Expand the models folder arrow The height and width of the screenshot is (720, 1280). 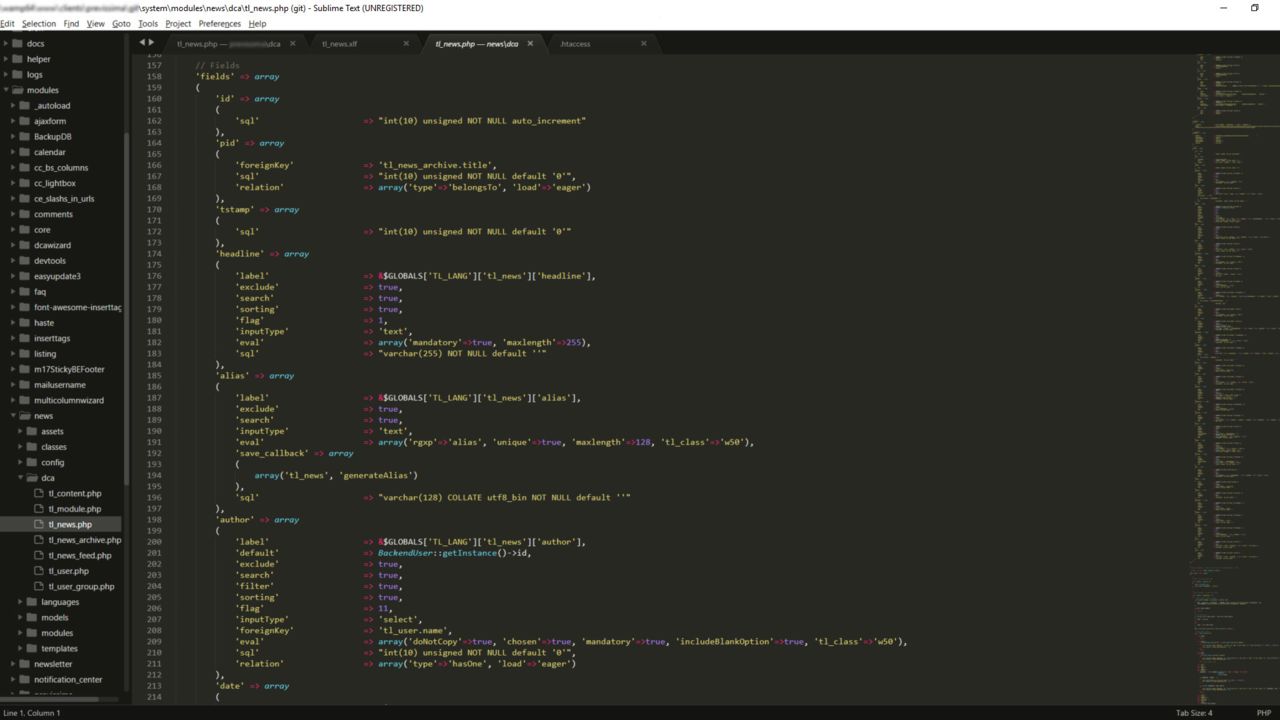tap(20, 617)
